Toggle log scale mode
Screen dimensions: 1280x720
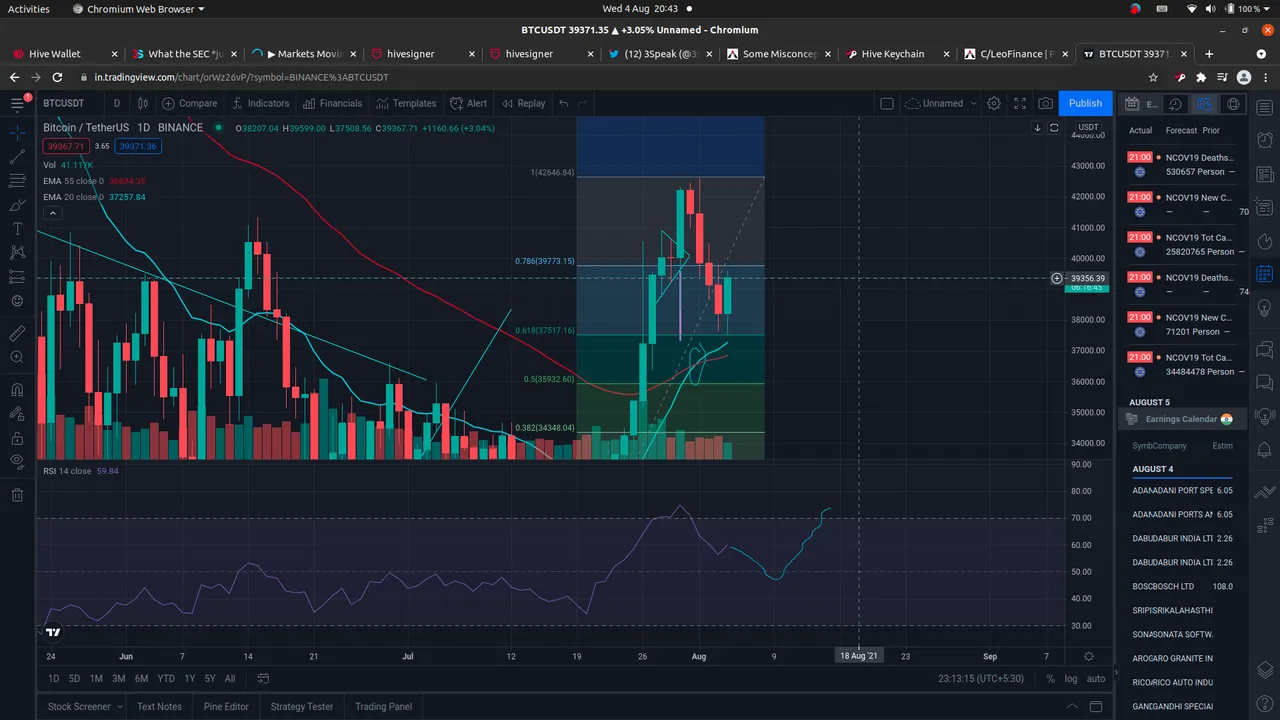[x=1071, y=678]
